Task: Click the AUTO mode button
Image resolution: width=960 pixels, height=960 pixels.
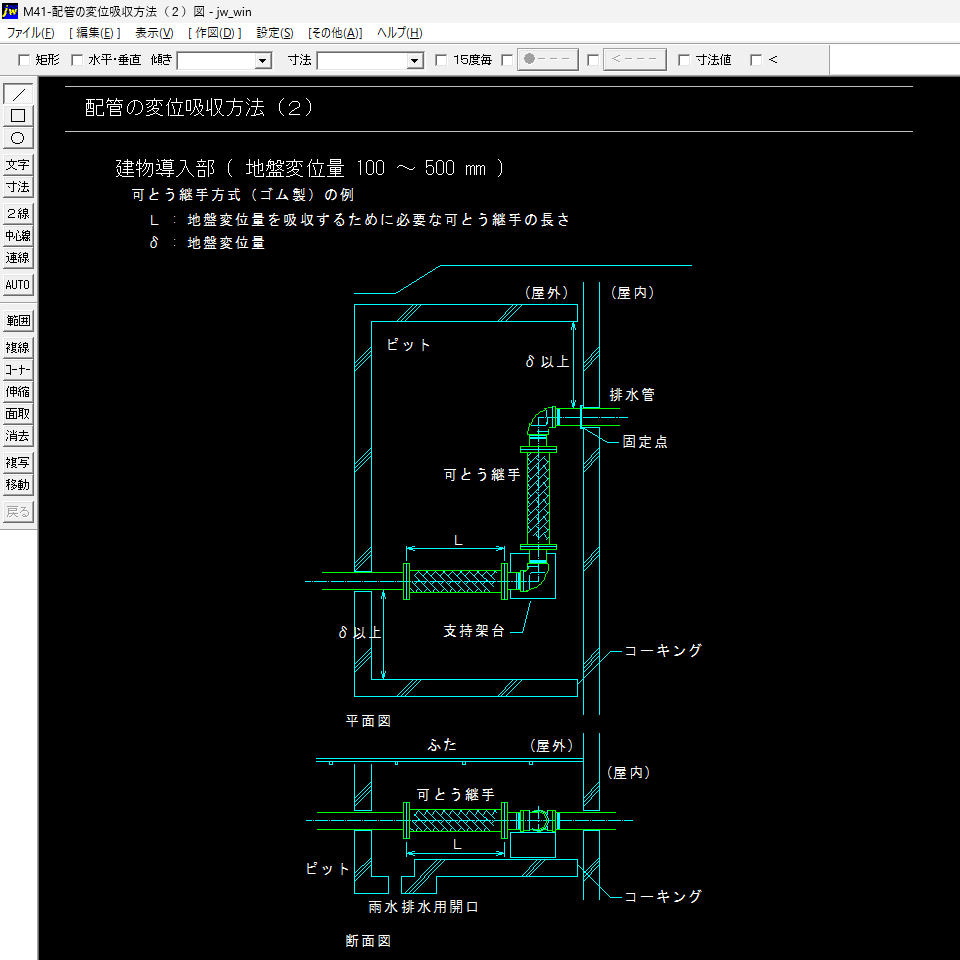Action: coord(18,285)
